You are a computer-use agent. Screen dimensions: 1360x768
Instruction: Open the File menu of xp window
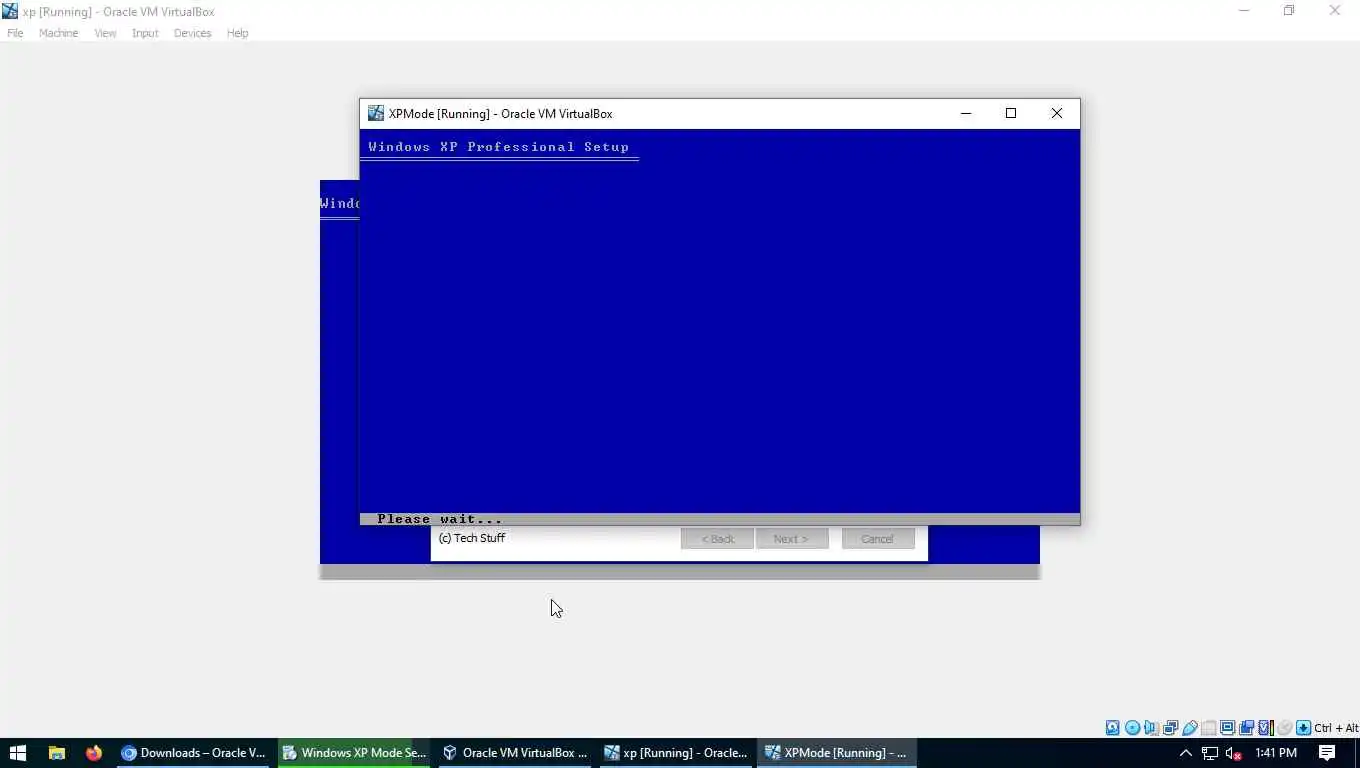[15, 33]
